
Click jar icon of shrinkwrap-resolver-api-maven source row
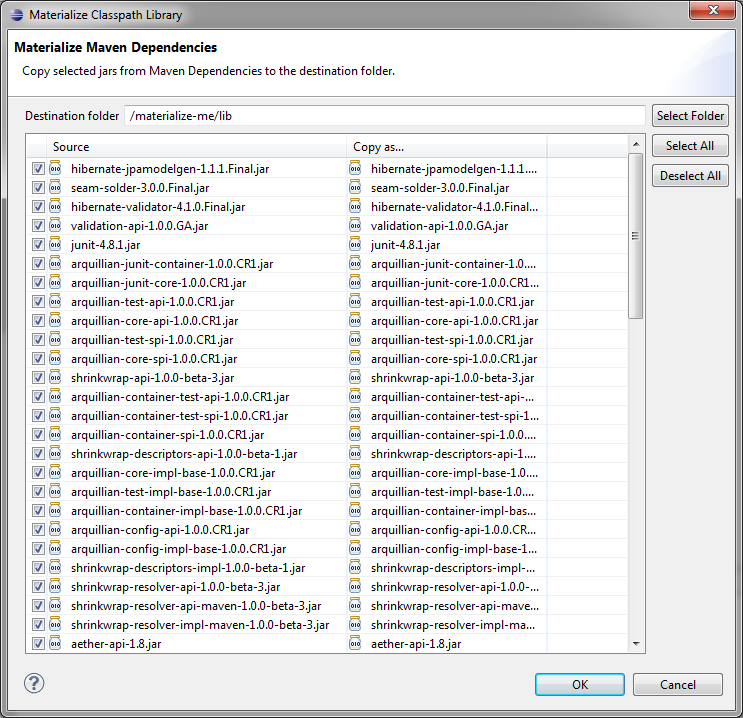pyautogui.click(x=55, y=605)
